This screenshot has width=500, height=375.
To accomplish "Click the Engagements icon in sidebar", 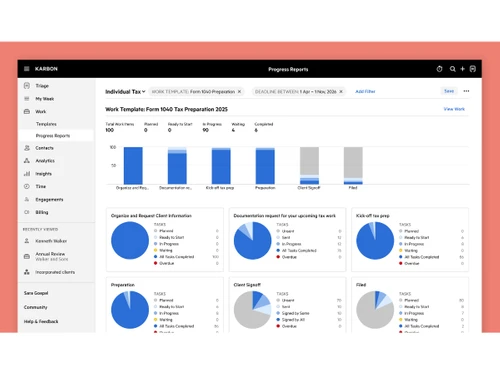I will pos(27,199).
